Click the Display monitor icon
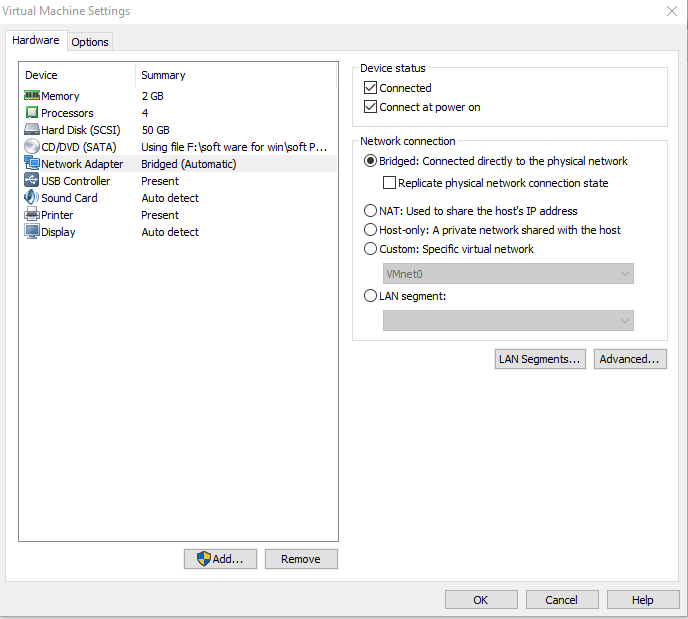This screenshot has height=619, width=688. (x=32, y=231)
